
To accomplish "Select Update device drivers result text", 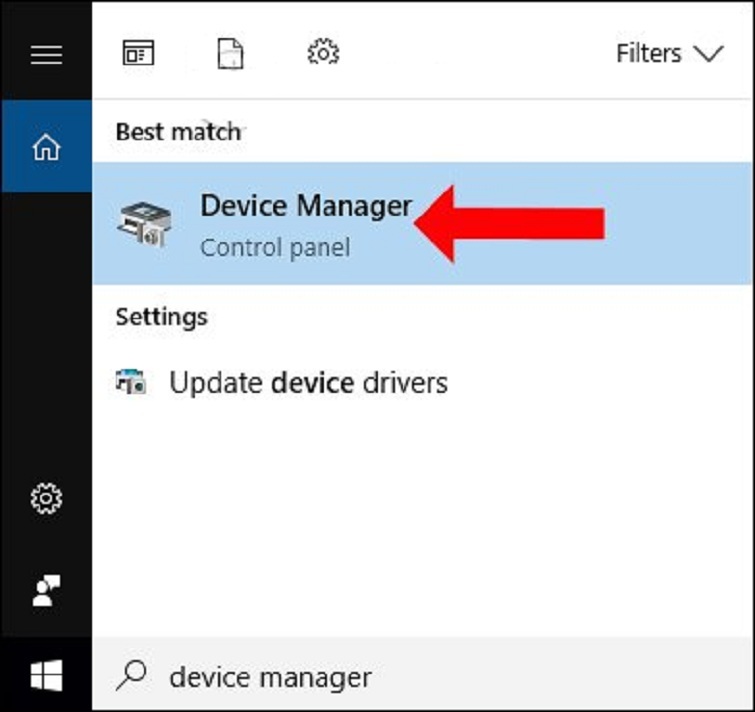I will coord(308,383).
